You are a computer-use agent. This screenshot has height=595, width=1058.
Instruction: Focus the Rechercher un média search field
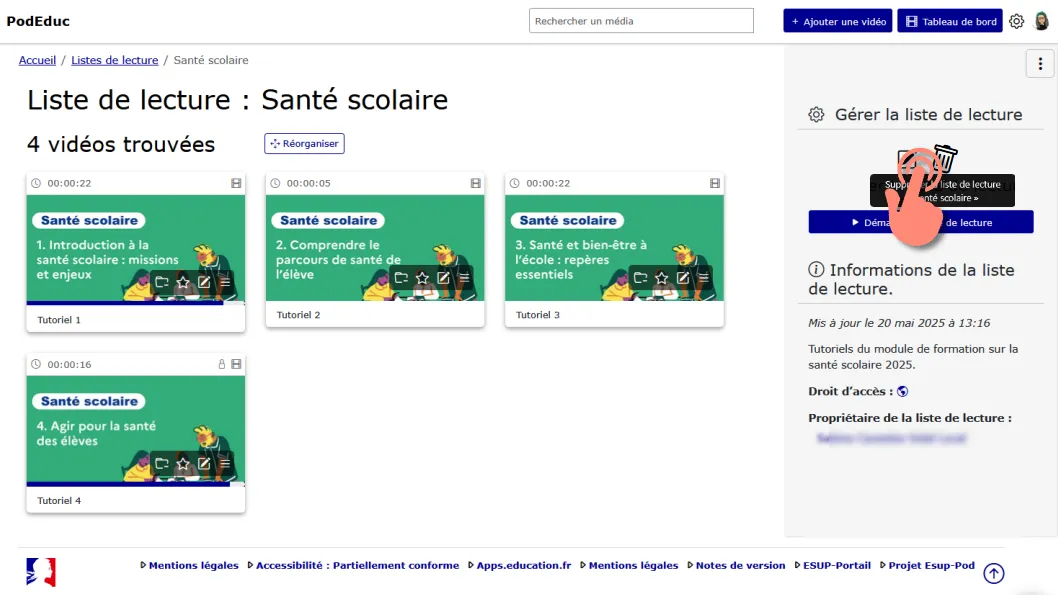pyautogui.click(x=641, y=21)
